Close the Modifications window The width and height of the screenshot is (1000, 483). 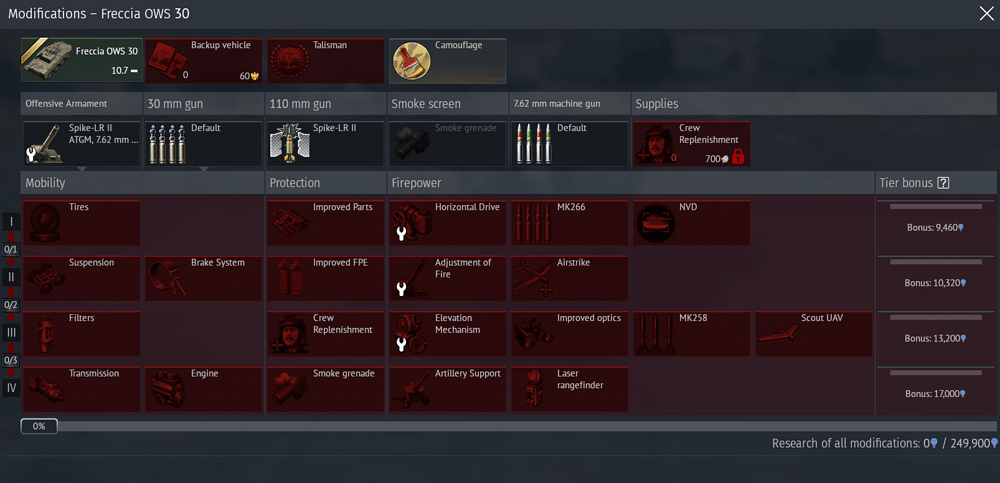click(986, 13)
